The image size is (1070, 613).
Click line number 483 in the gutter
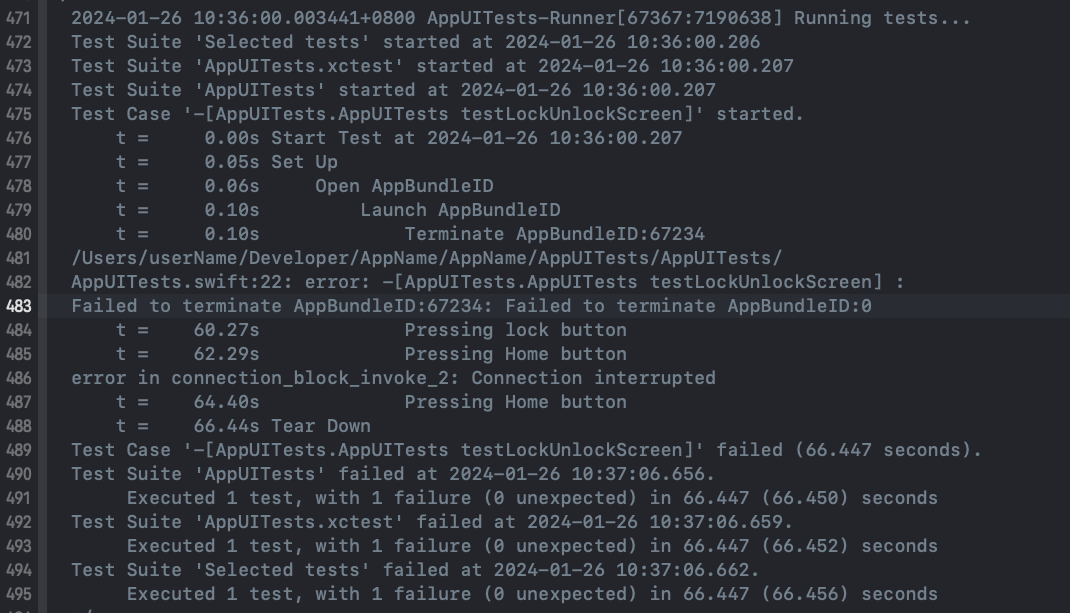pos(19,306)
